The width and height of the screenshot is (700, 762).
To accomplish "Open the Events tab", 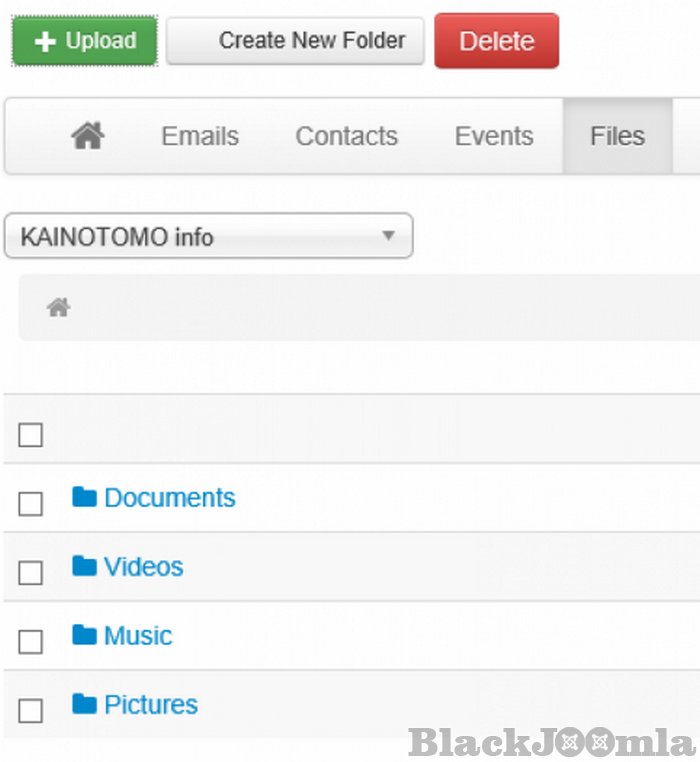I will tap(494, 136).
